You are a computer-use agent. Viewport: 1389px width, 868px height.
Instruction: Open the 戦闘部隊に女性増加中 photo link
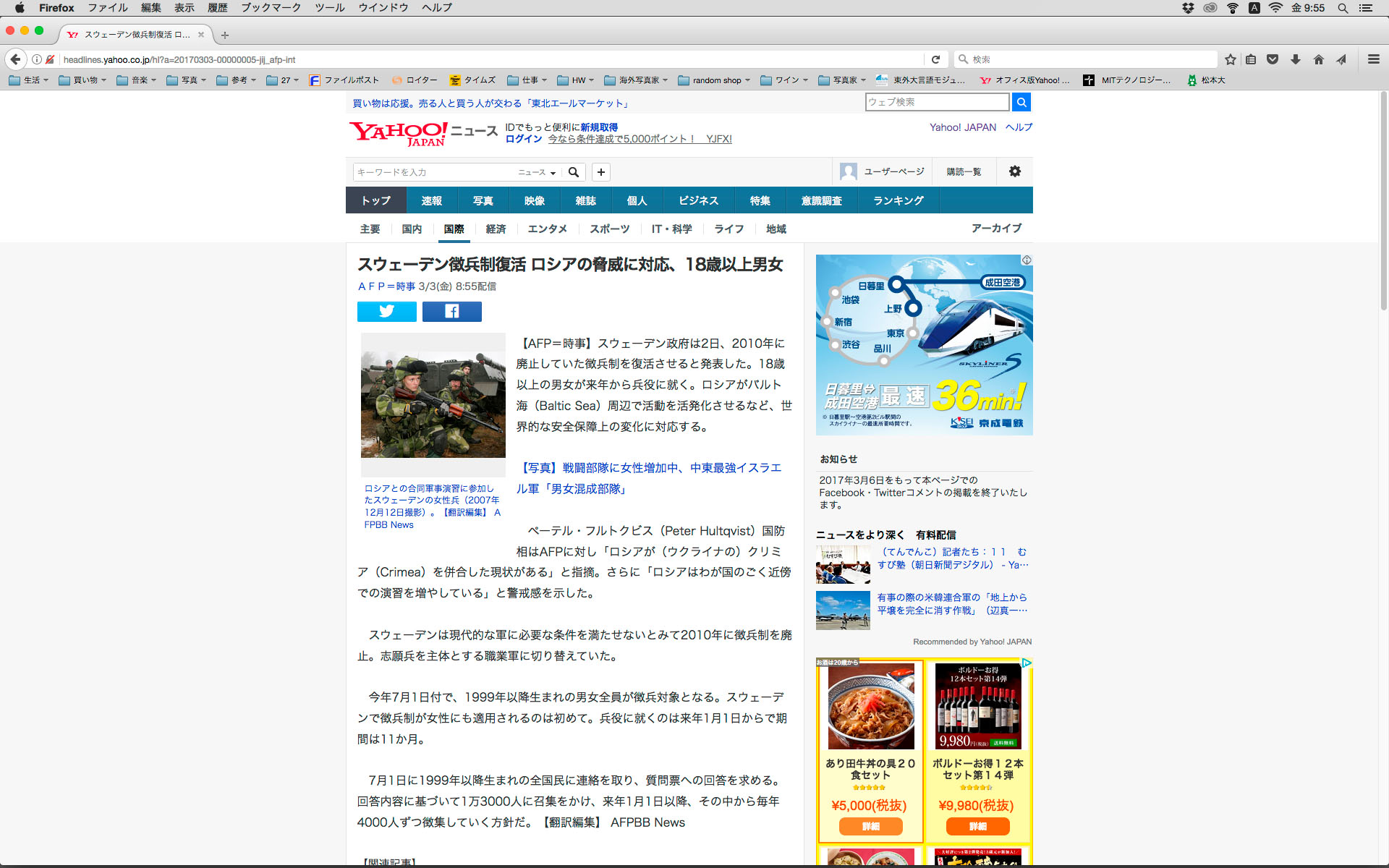[x=648, y=478]
